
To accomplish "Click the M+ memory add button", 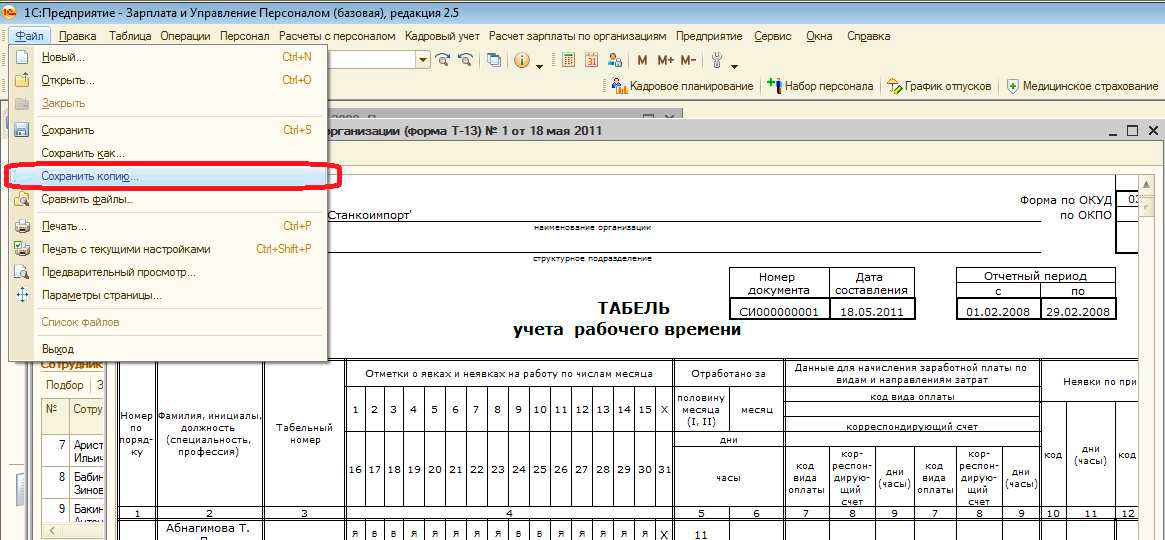I will 665,61.
